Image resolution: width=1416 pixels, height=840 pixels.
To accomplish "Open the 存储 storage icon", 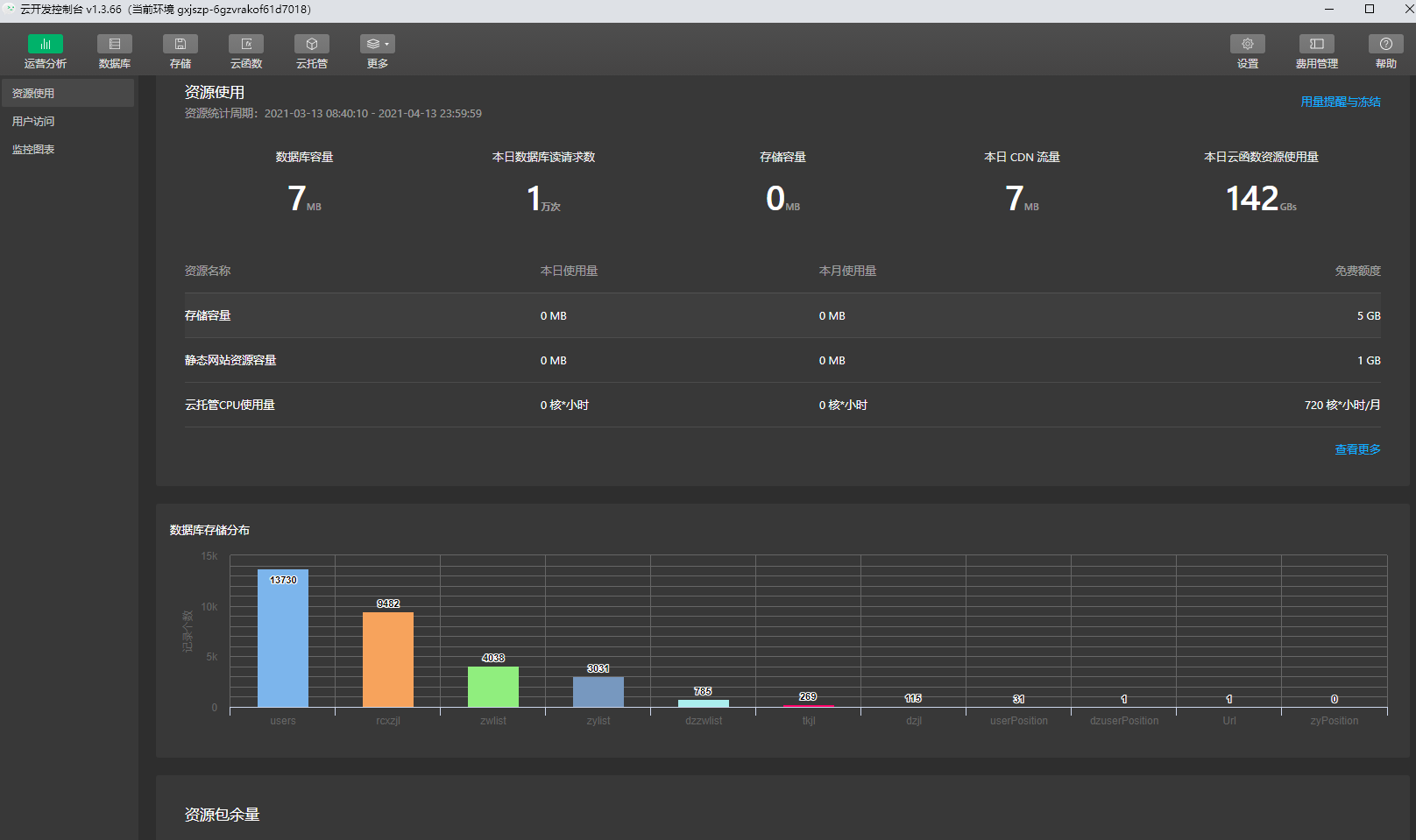I will (181, 44).
